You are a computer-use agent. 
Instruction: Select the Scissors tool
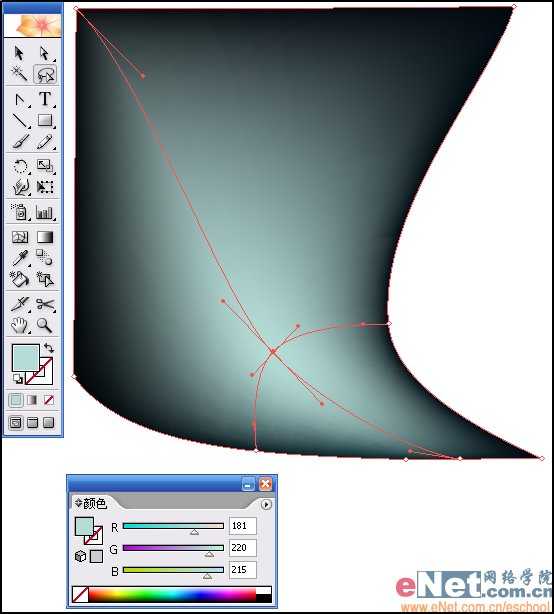point(45,304)
